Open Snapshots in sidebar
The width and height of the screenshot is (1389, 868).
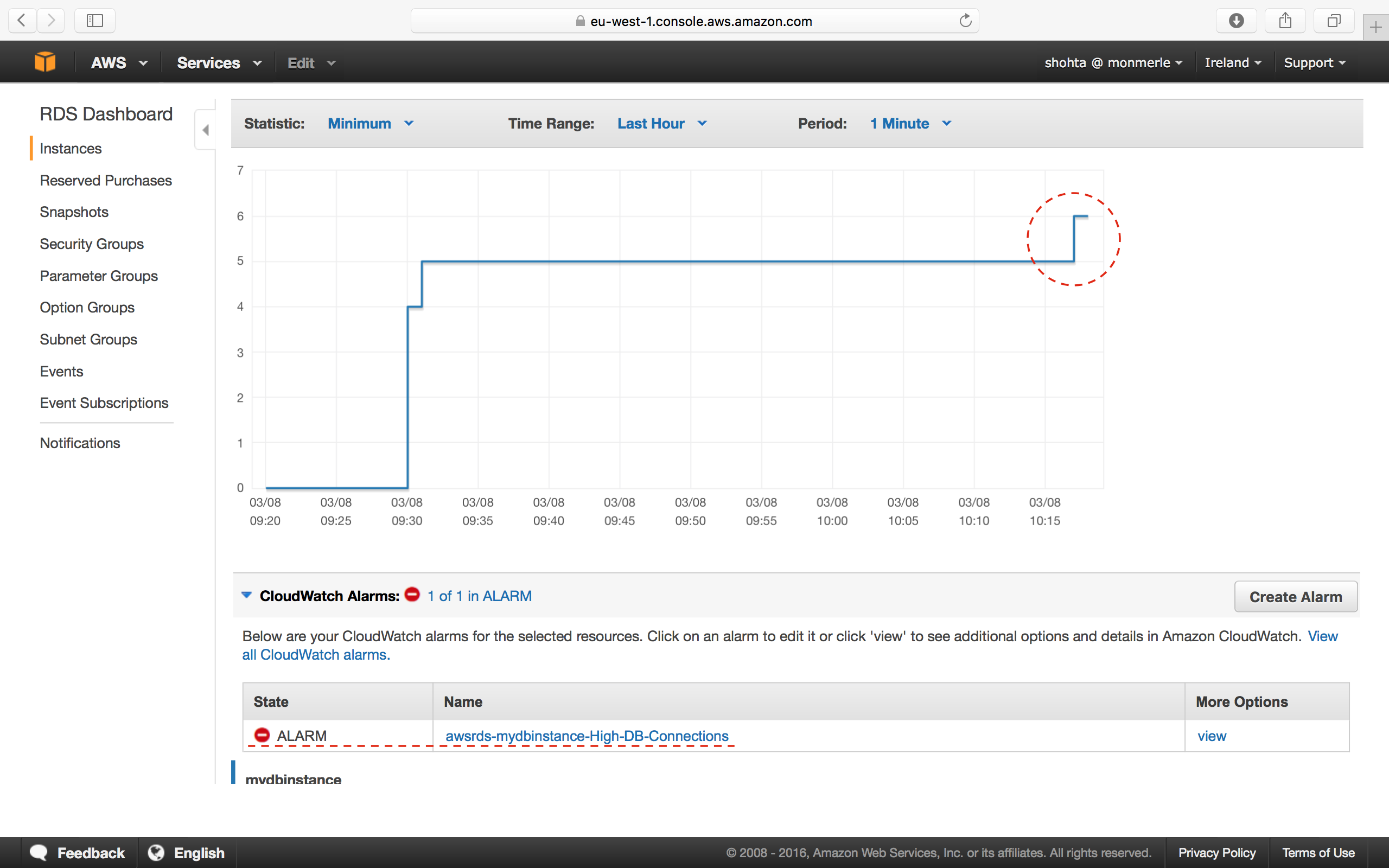point(74,212)
